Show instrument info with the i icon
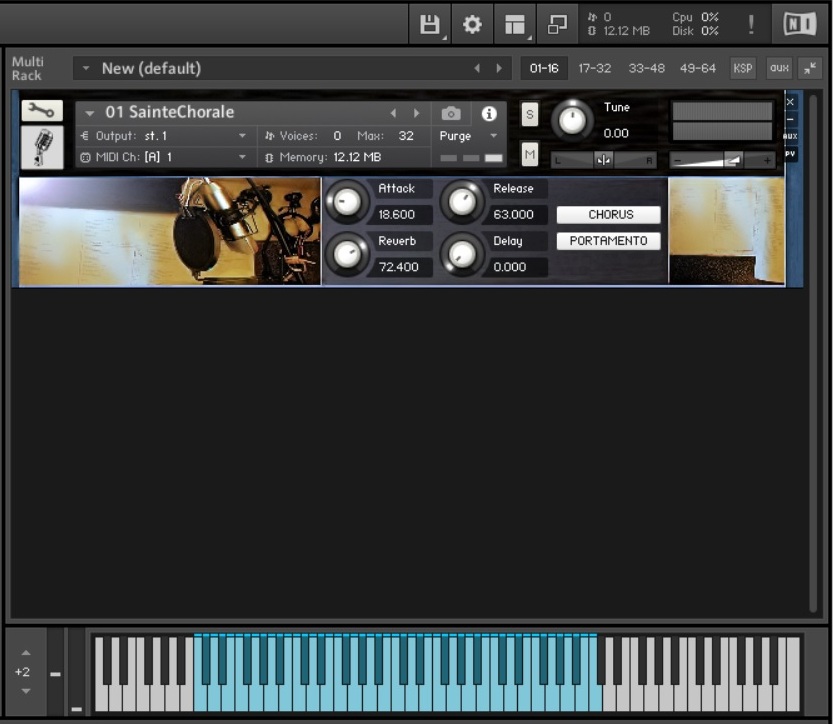 pos(489,113)
